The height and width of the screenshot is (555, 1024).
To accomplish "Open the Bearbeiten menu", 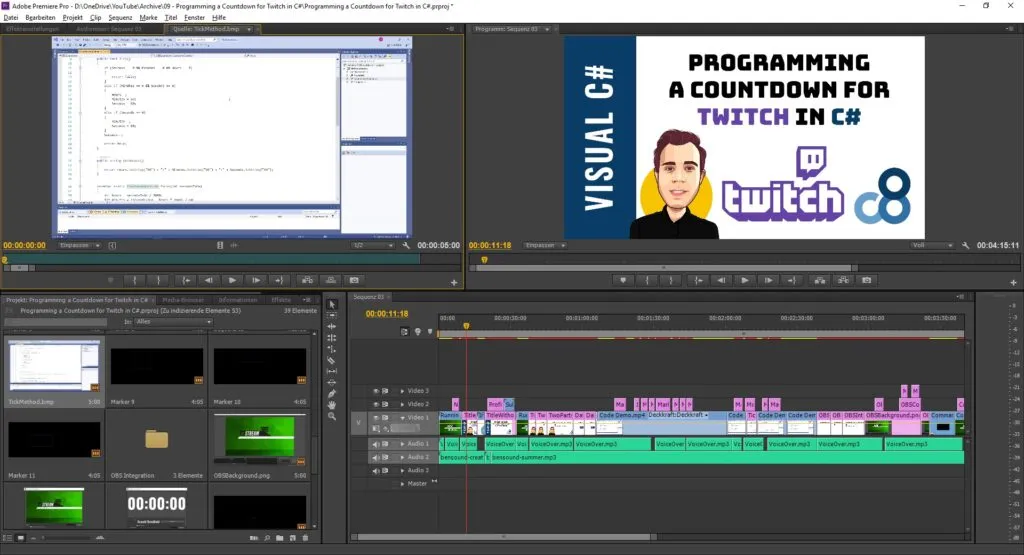I will click(40, 18).
